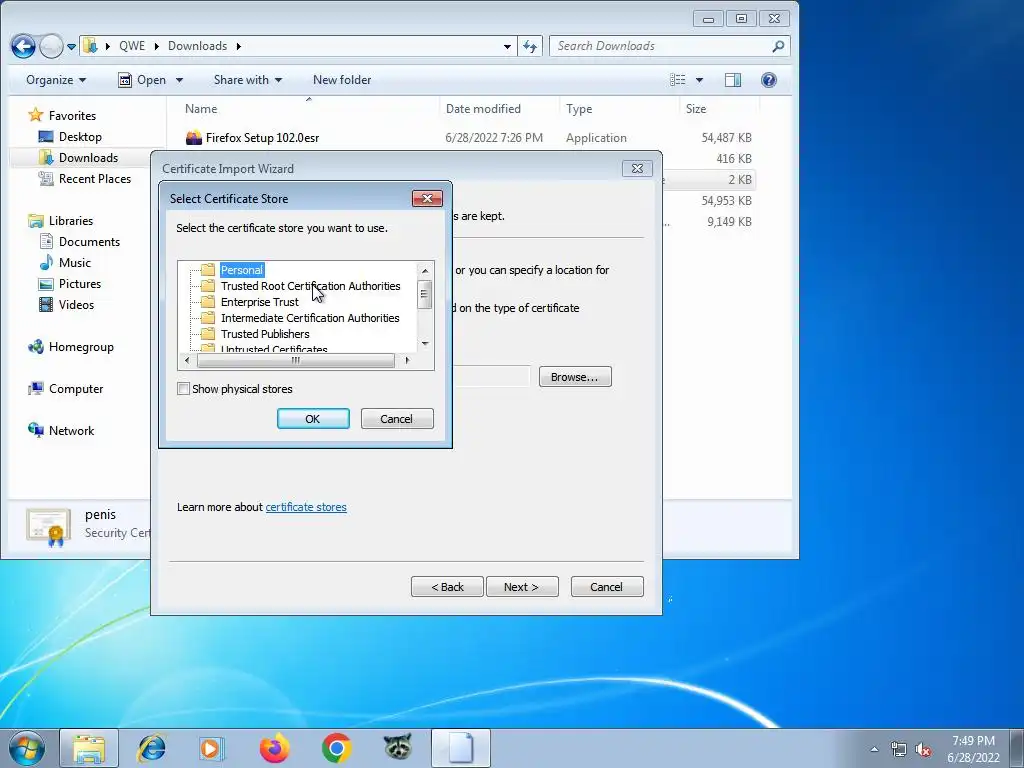Expand the arrow after Downloads in breadcrumb
1024x768 pixels.
(x=238, y=46)
